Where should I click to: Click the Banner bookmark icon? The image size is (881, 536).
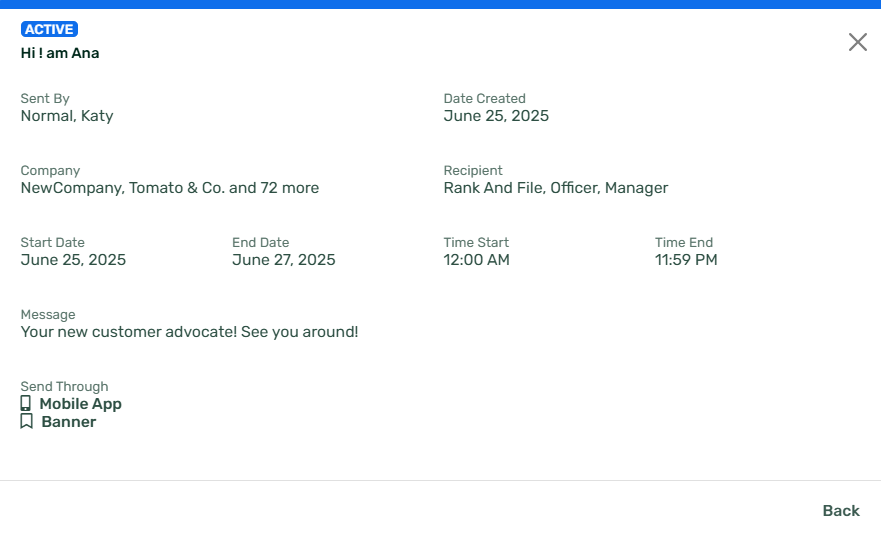point(26,421)
